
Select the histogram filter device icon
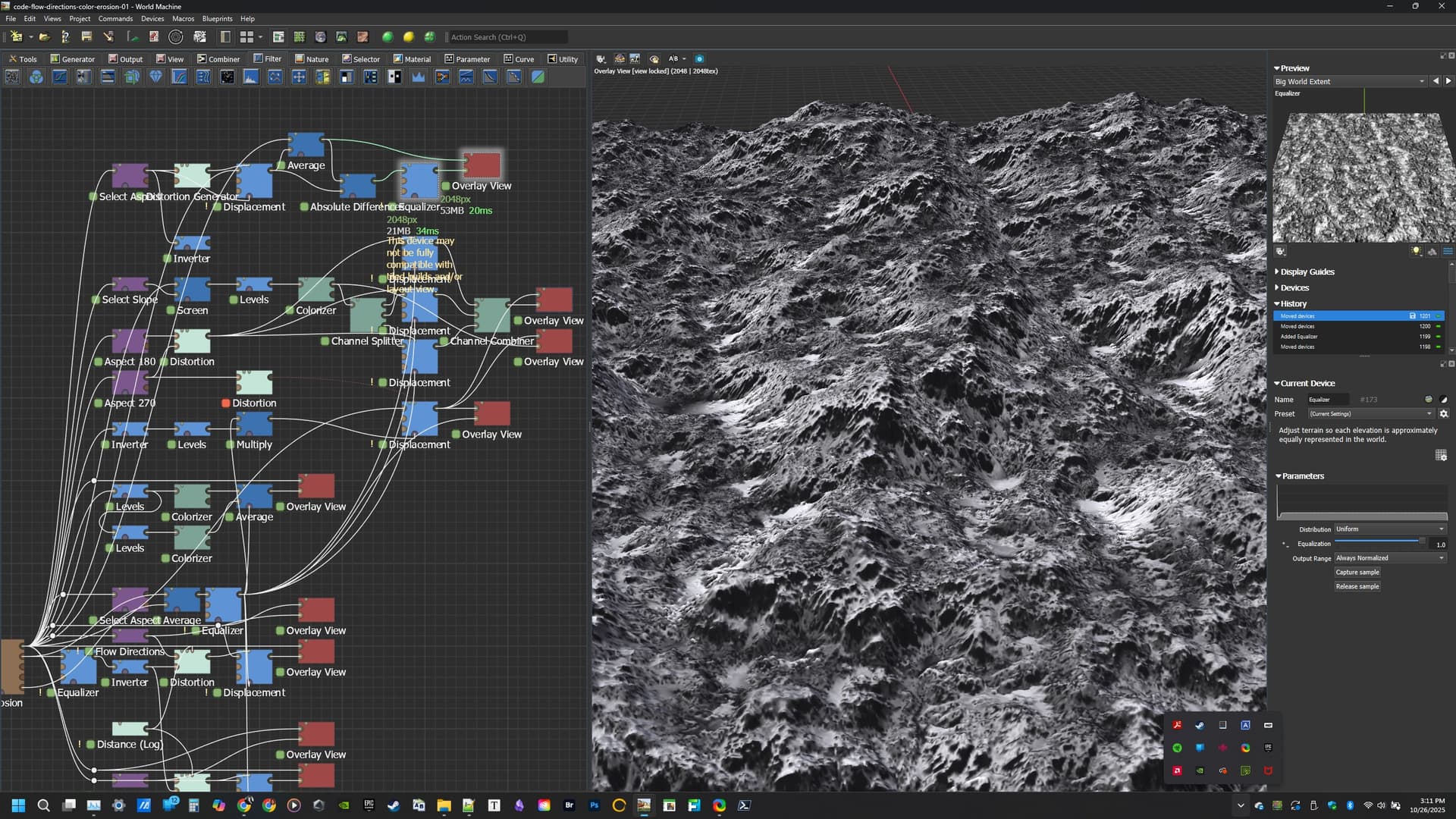(x=251, y=77)
